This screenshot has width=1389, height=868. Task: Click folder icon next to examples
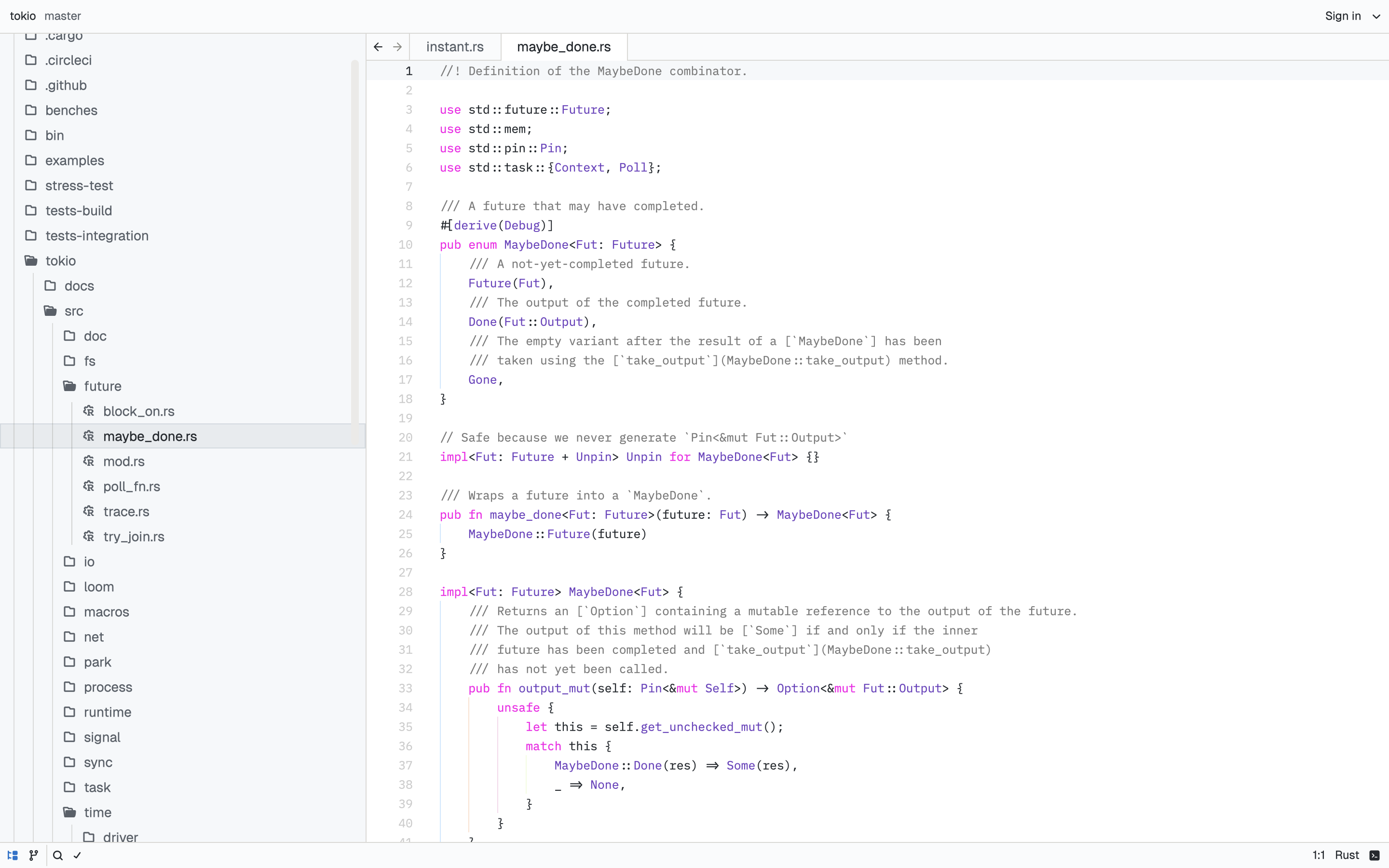point(31,160)
